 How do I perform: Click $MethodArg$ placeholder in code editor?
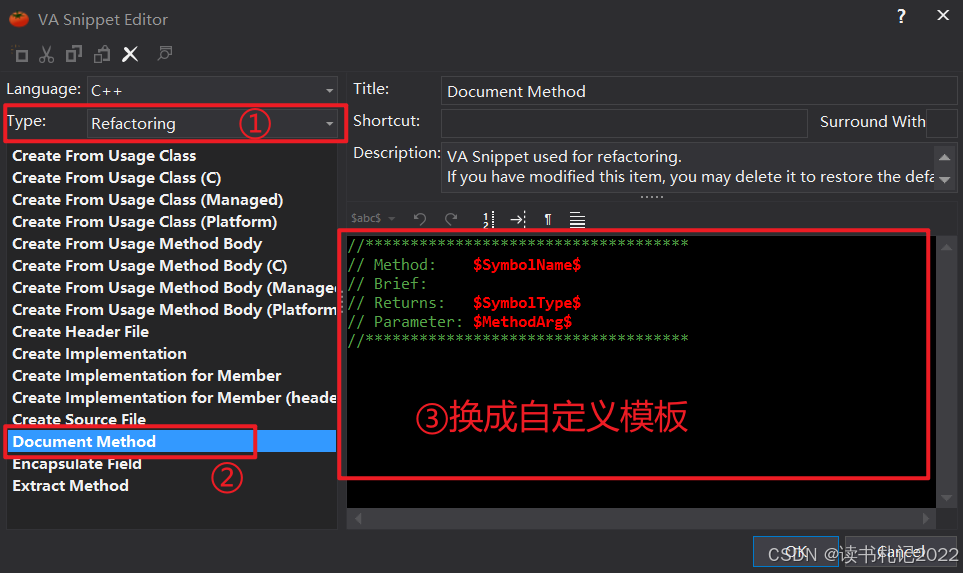pos(522,322)
